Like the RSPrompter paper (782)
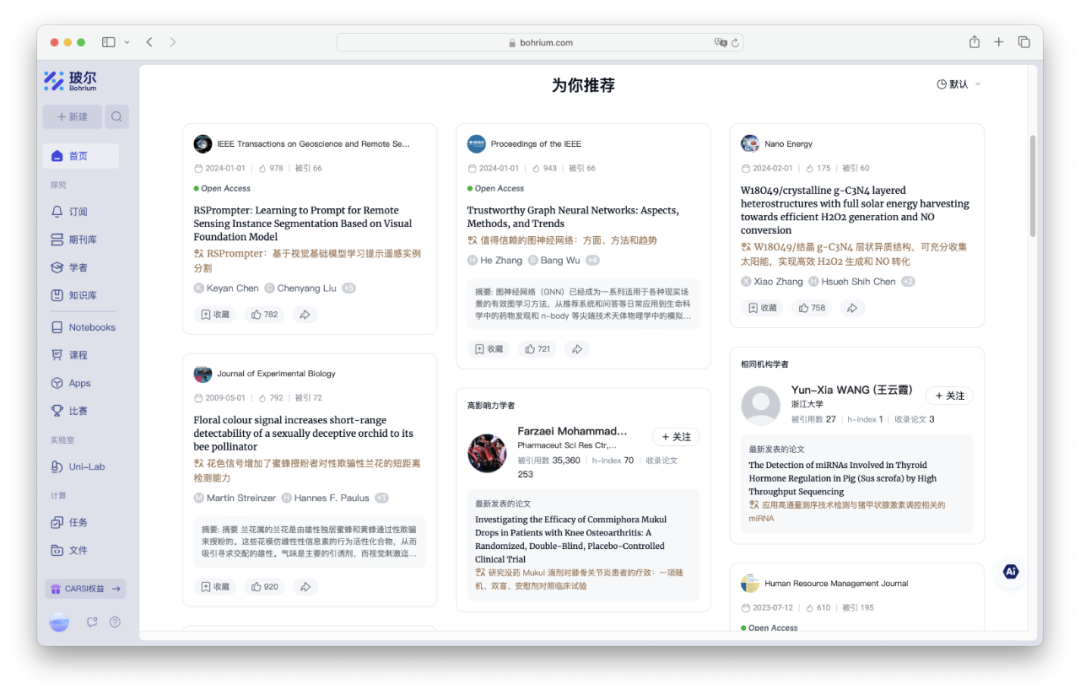 click(x=264, y=315)
